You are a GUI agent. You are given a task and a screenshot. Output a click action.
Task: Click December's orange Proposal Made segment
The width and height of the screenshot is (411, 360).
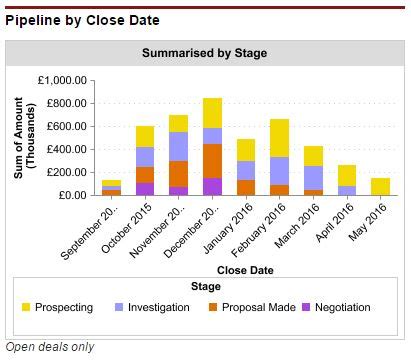pos(212,161)
